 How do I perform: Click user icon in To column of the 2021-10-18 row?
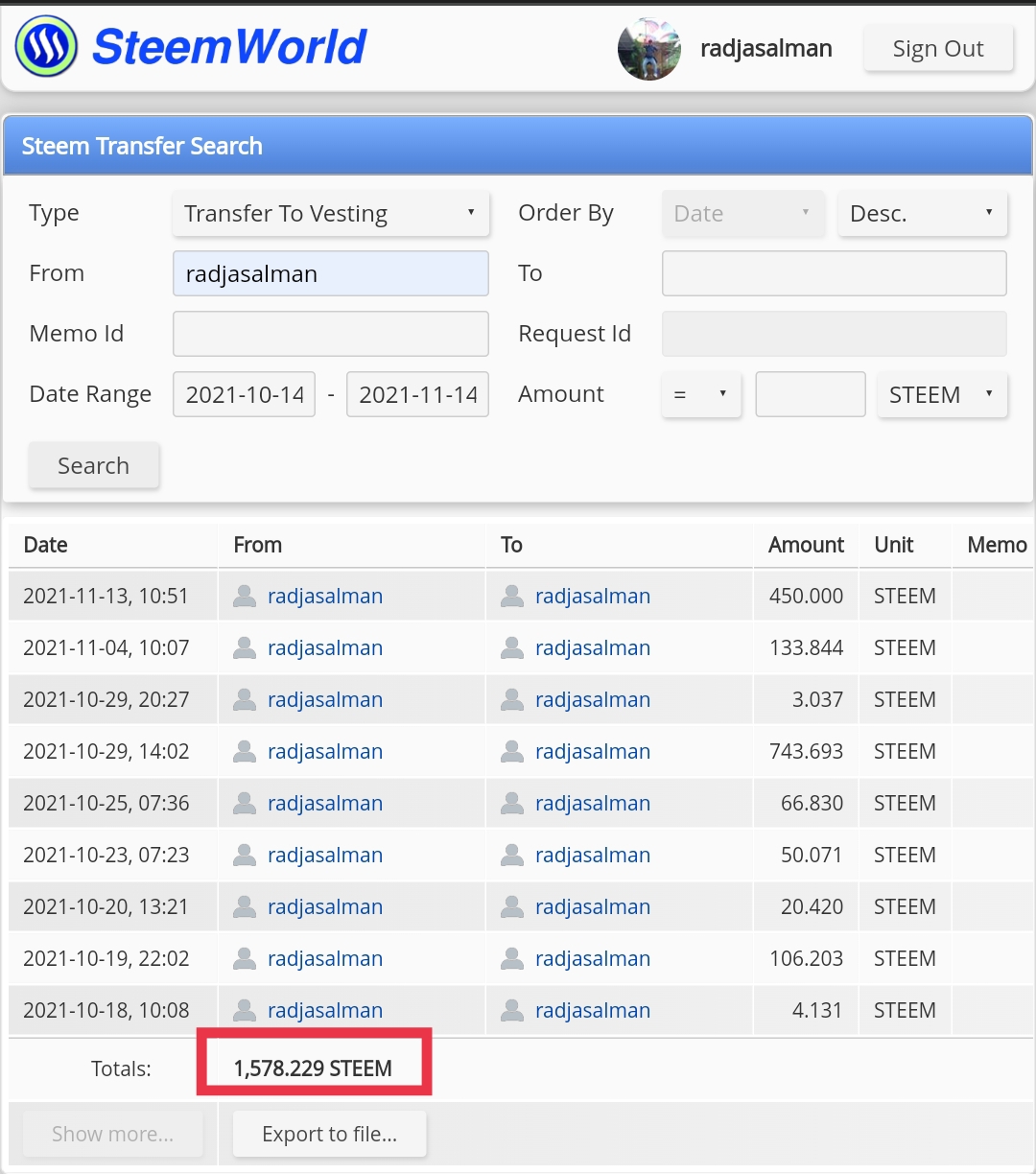[512, 1010]
